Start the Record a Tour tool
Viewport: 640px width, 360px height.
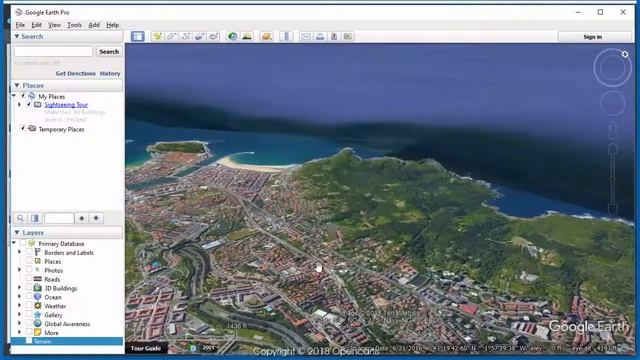(x=213, y=36)
